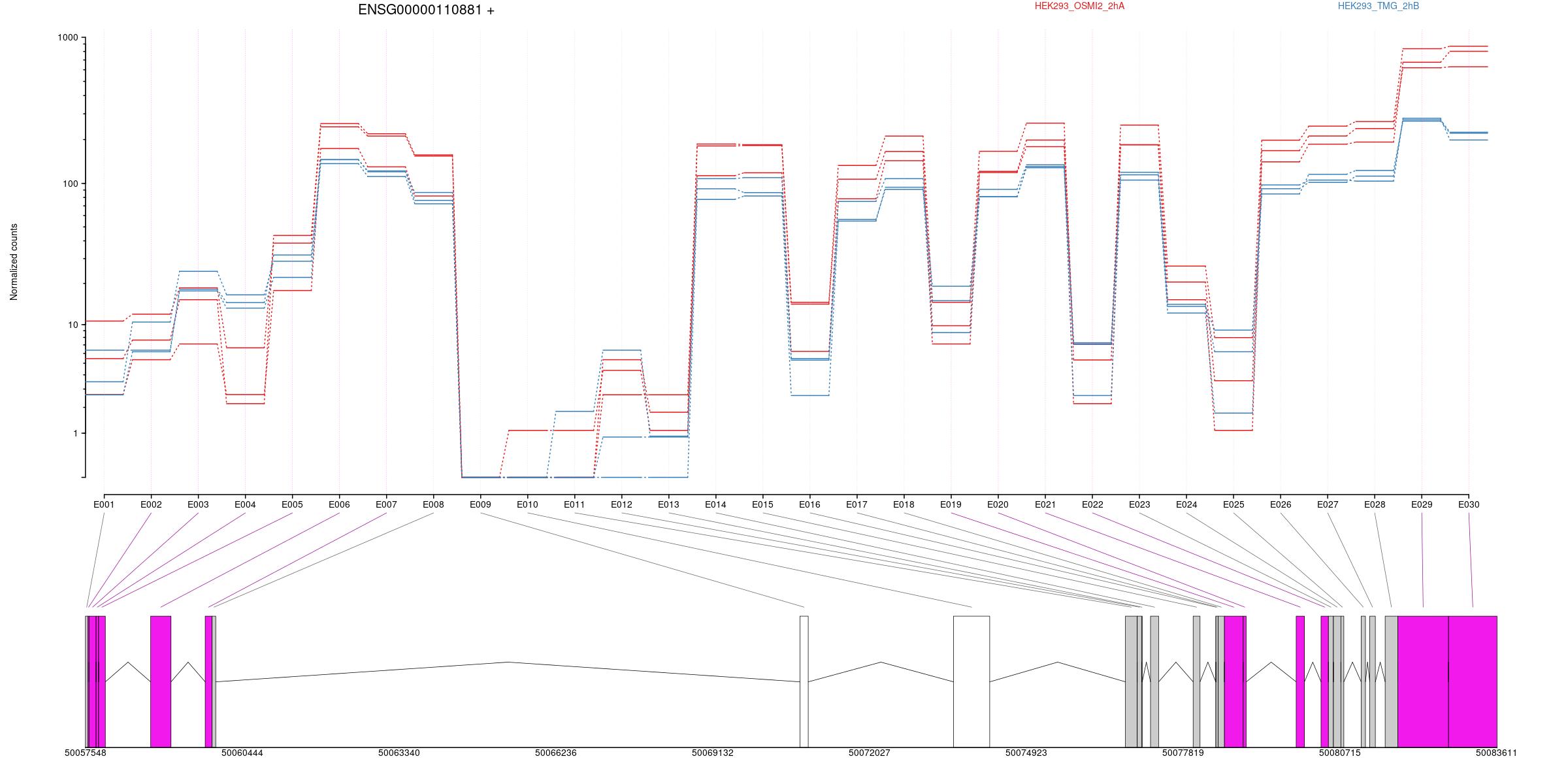Click genomic coordinate 50060444
The image size is (1568, 784).
pyautogui.click(x=242, y=753)
